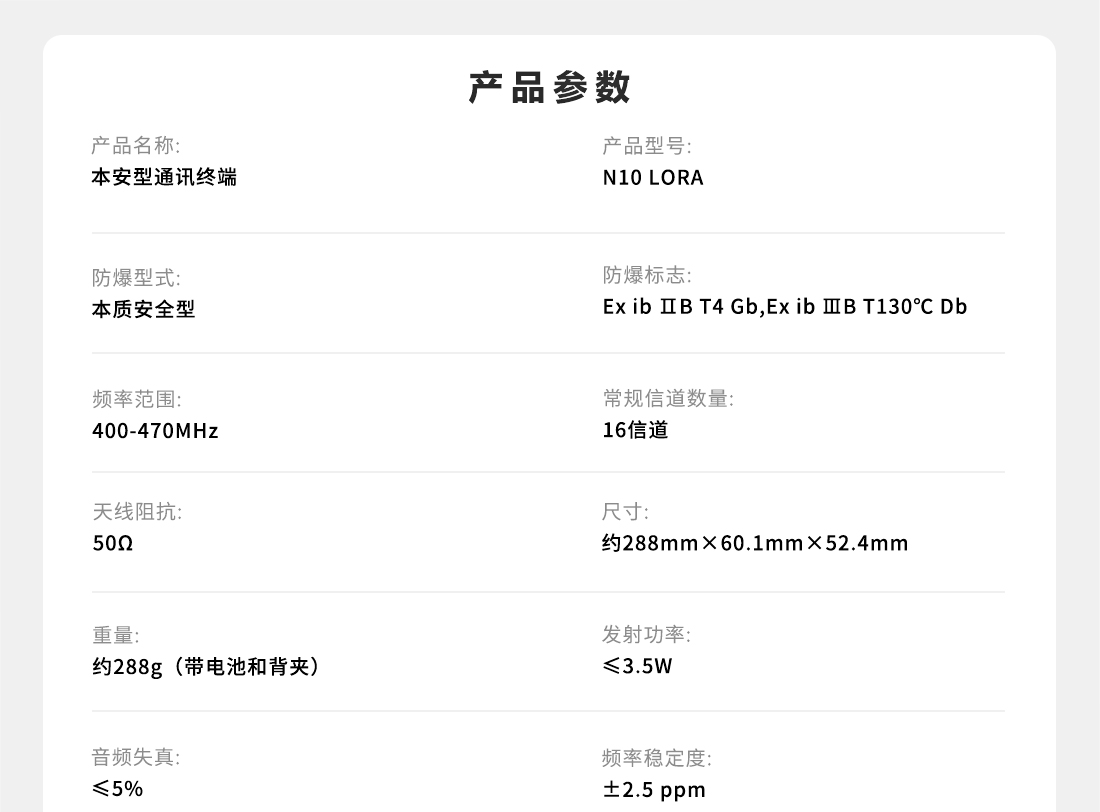Select the 频率范围 label
1100x812 pixels.
(137, 399)
